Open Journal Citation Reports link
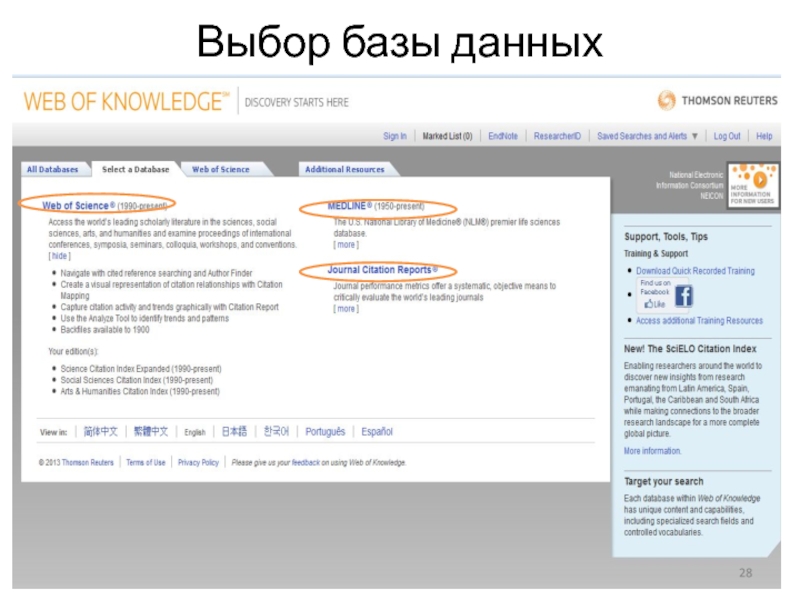Image resolution: width=800 pixels, height=600 pixels. [x=383, y=269]
